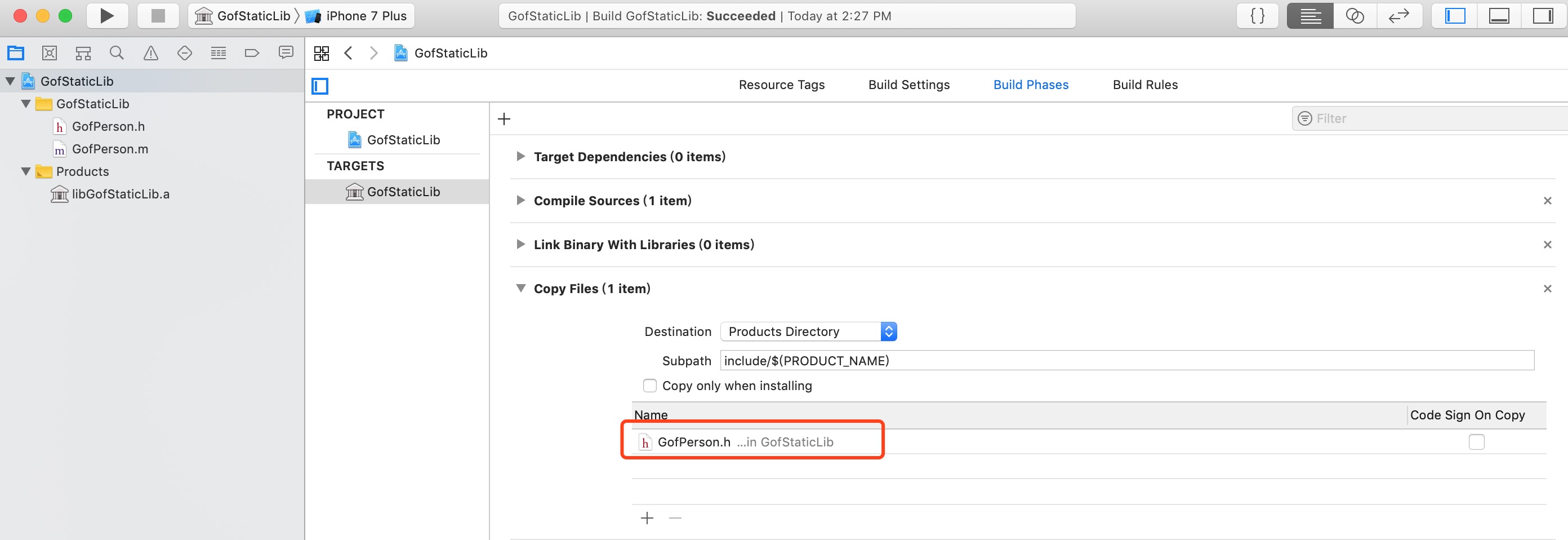The width and height of the screenshot is (1568, 540).
Task: Open the debug navigator
Action: pyautogui.click(x=219, y=53)
